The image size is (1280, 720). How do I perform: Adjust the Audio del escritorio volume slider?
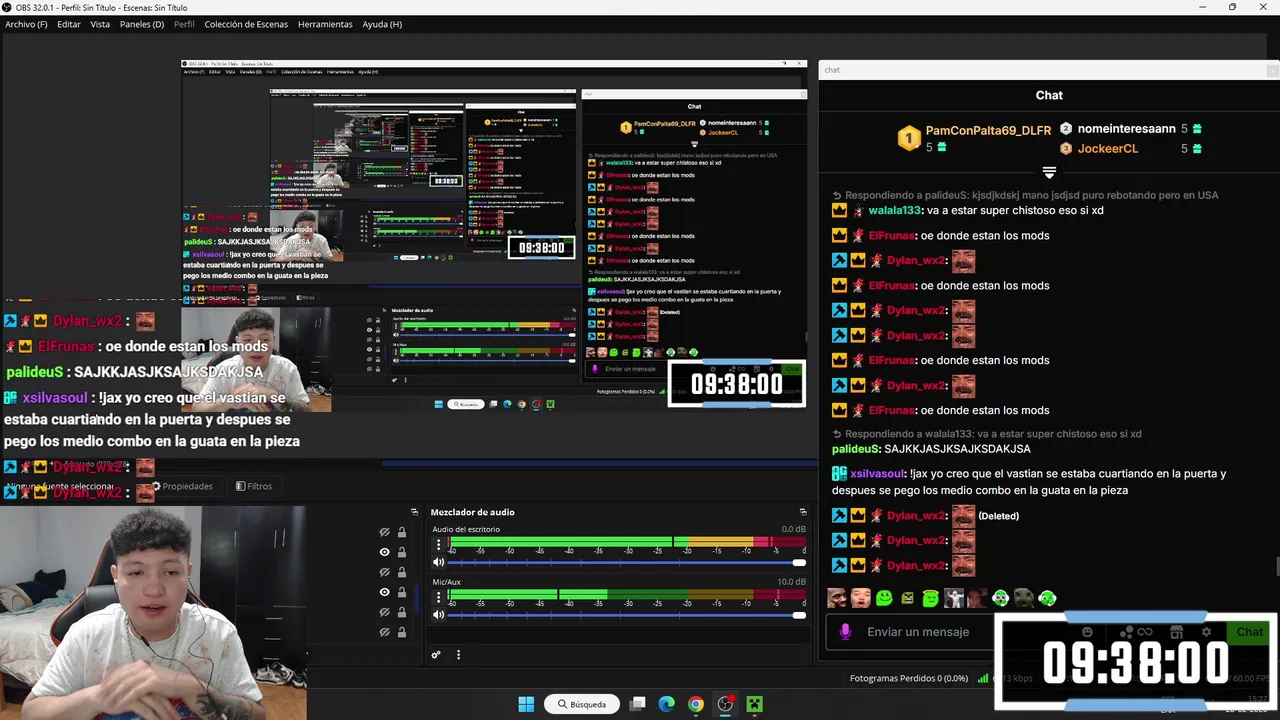(626, 563)
